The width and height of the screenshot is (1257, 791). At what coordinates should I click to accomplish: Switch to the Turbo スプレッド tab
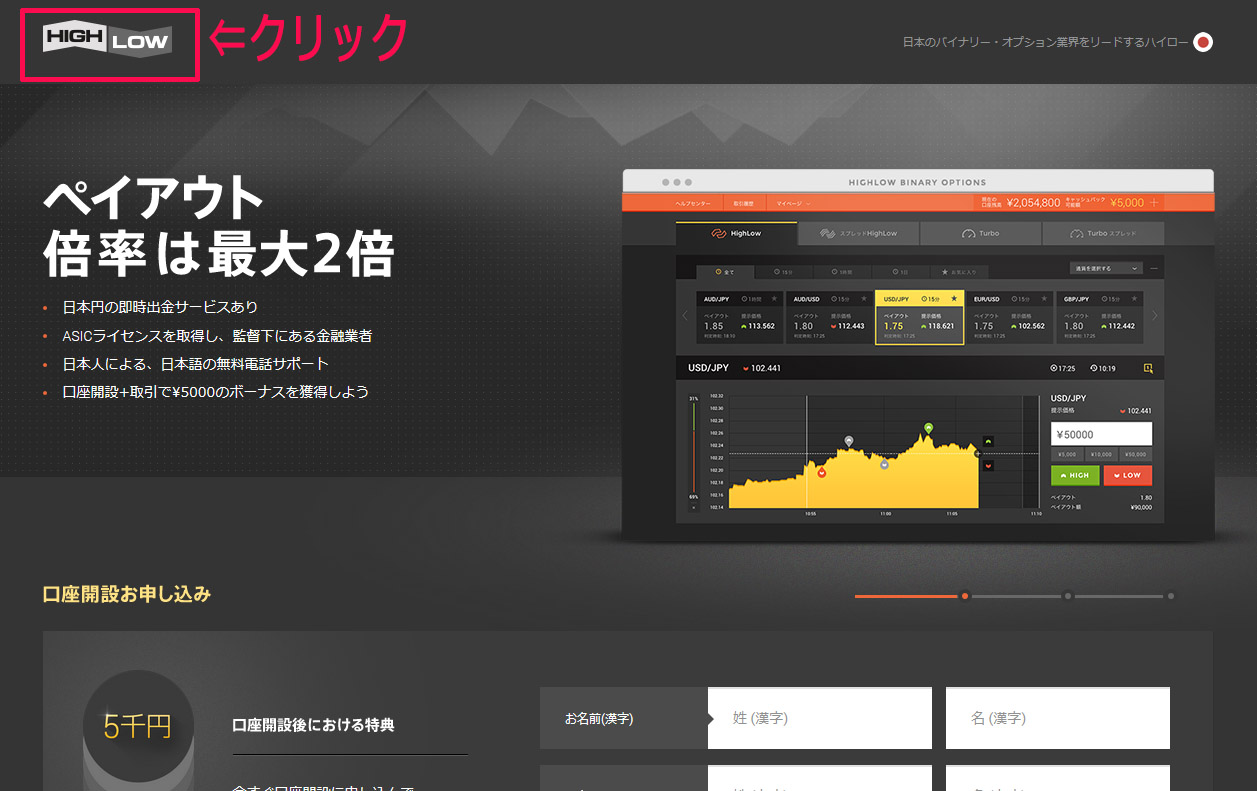point(1103,234)
